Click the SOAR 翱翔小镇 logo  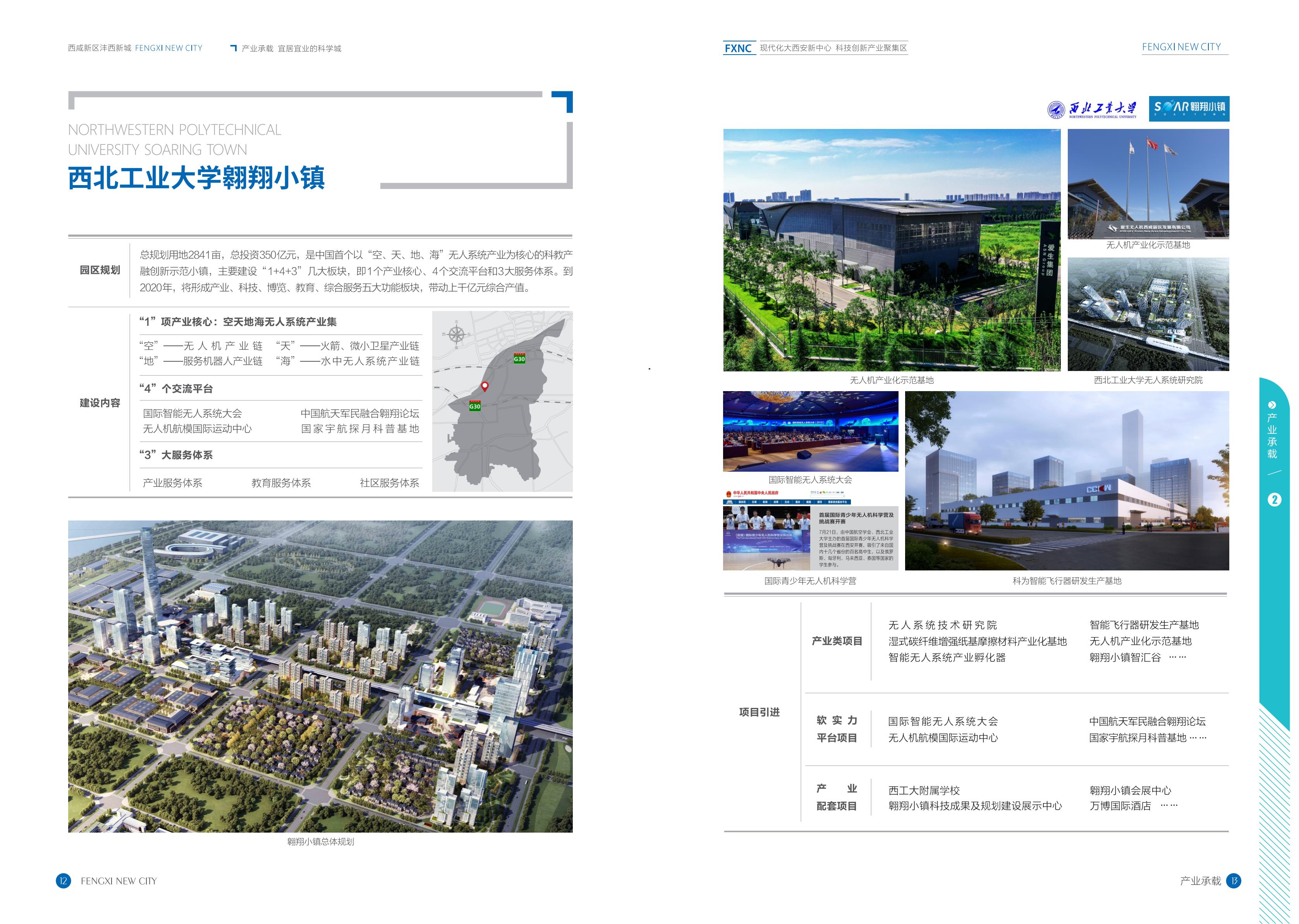point(1189,109)
